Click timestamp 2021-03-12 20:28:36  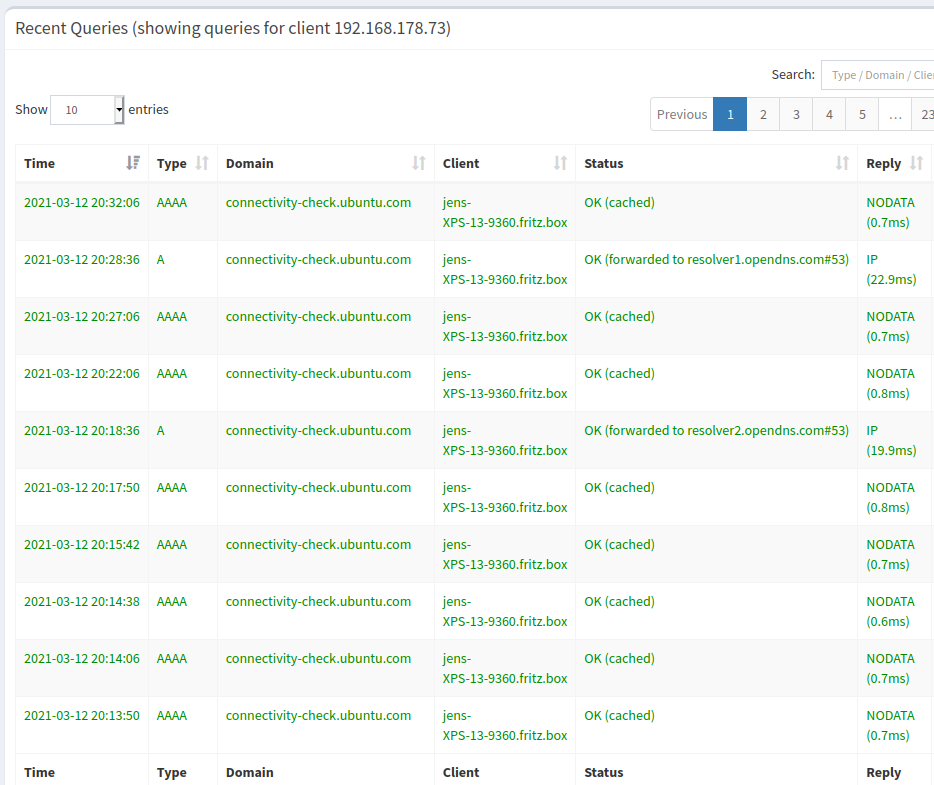(82, 260)
